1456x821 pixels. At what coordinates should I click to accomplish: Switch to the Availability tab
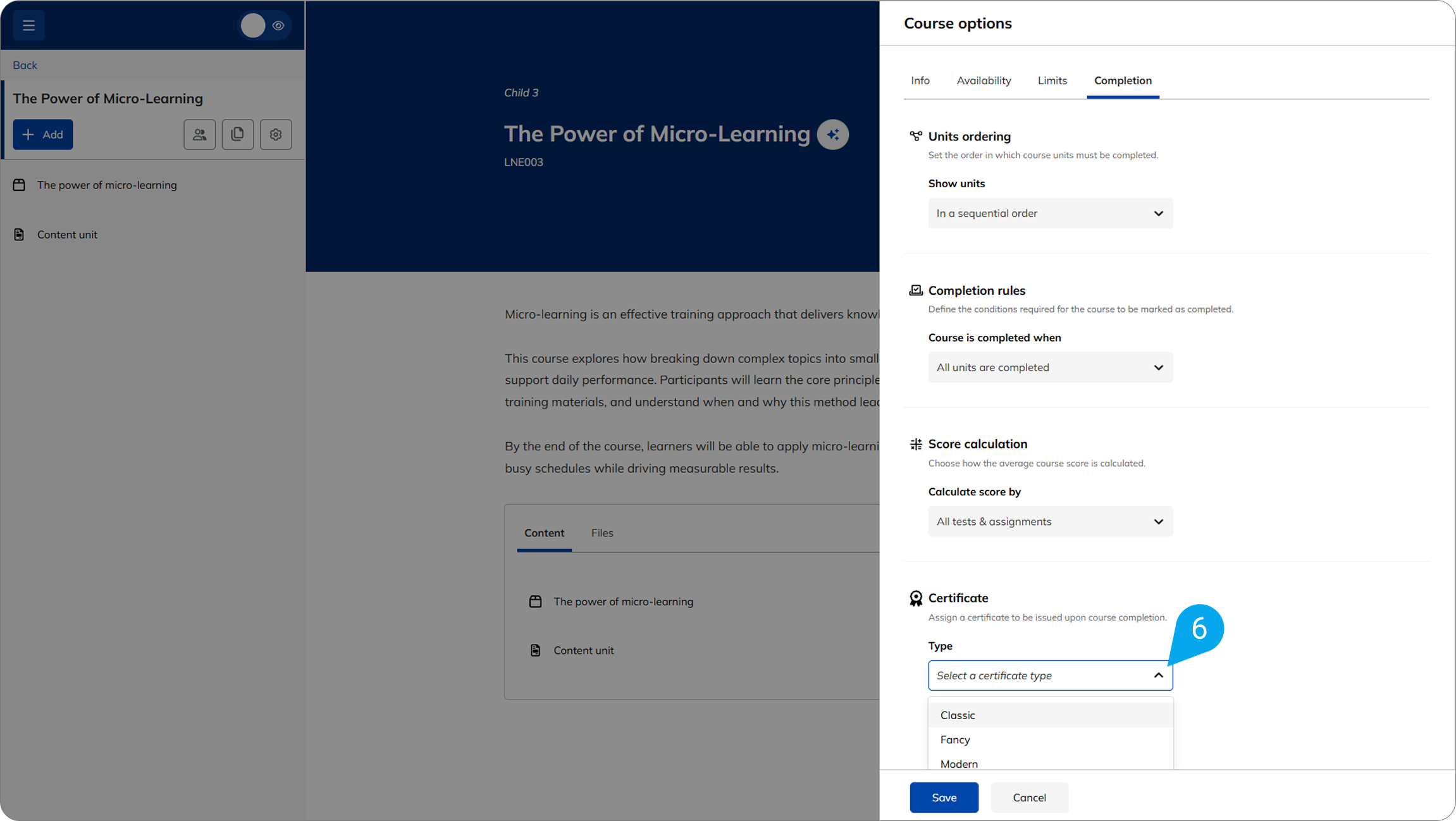click(984, 80)
